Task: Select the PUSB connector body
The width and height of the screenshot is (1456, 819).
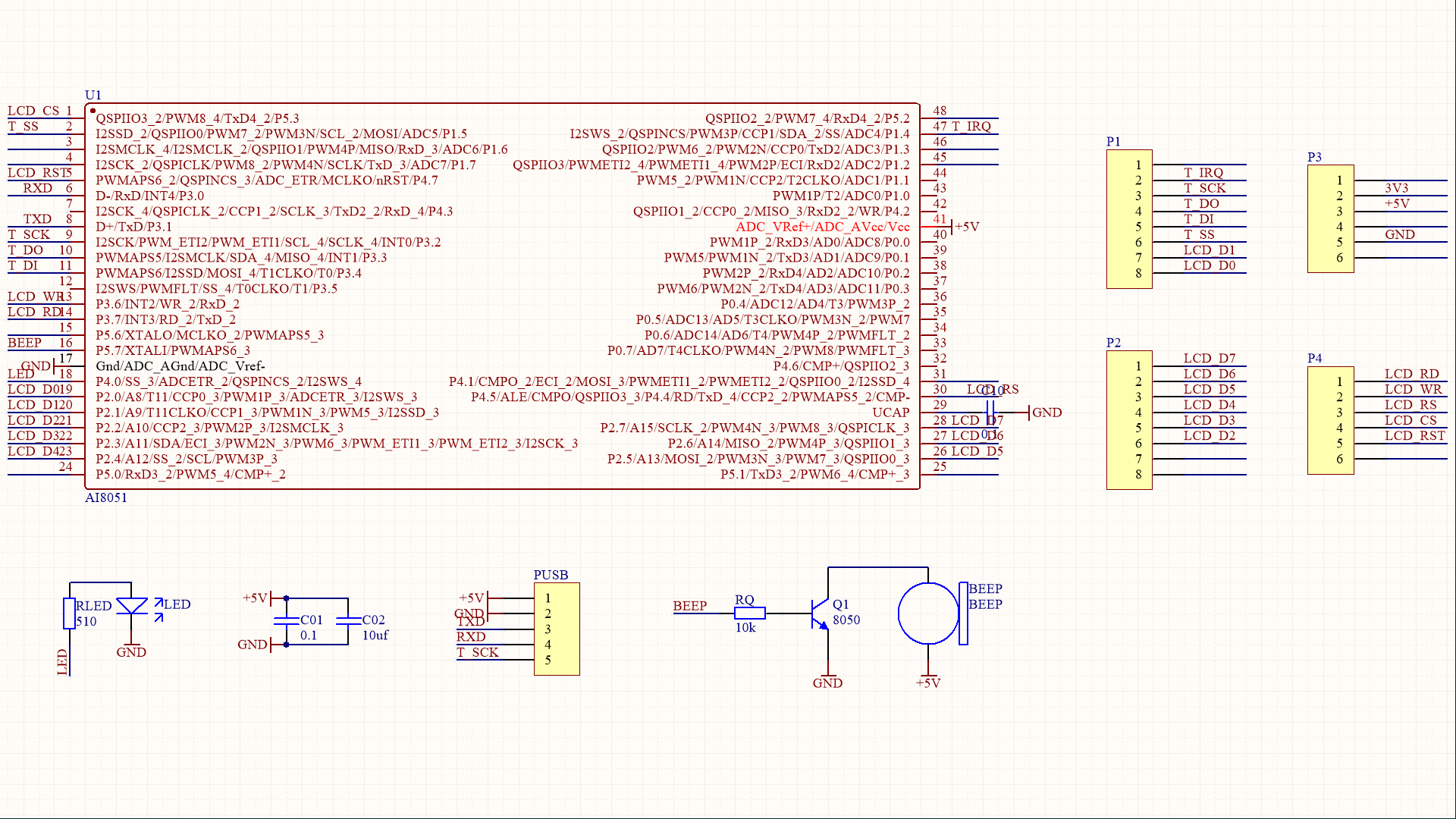Action: [x=557, y=629]
